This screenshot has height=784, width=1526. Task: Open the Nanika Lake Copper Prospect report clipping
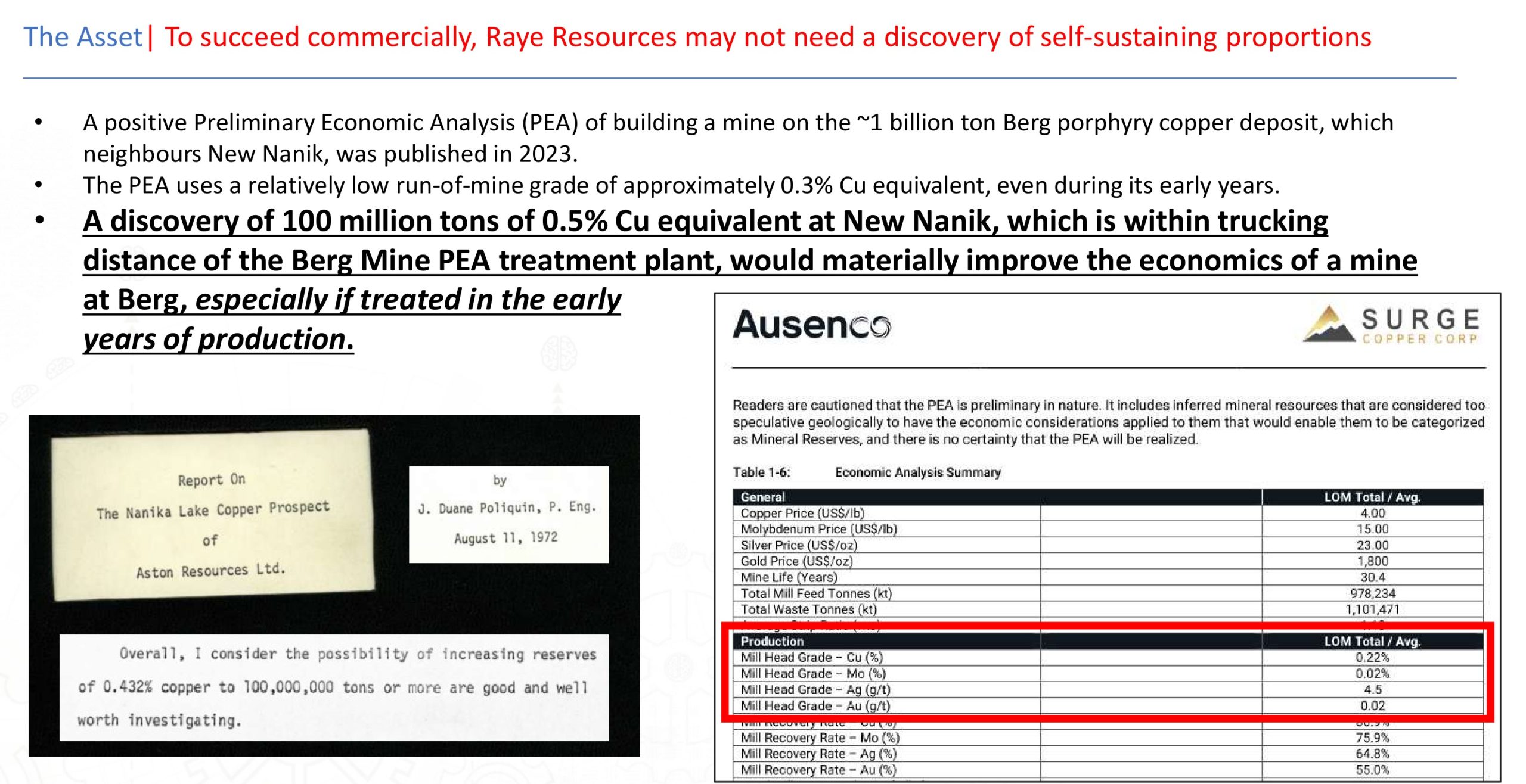coord(213,515)
